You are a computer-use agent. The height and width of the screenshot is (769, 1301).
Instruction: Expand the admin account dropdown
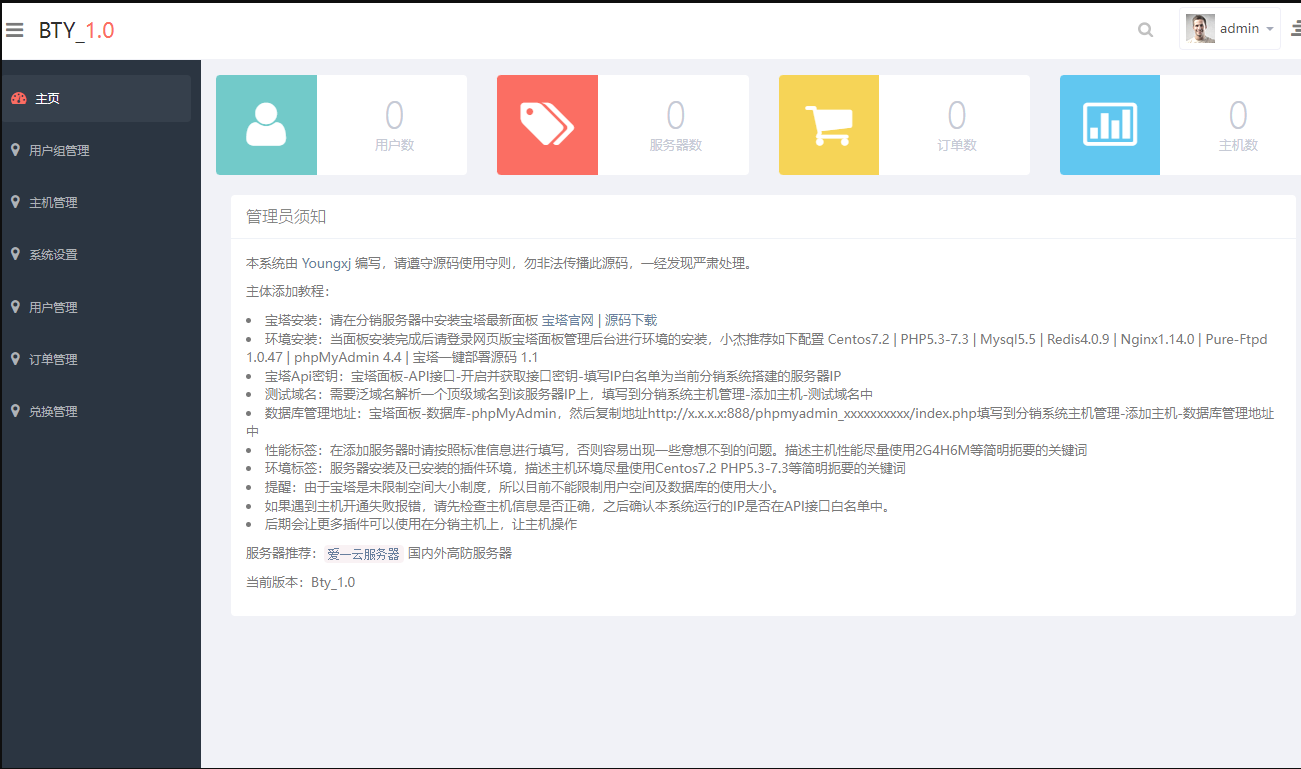[x=1269, y=28]
